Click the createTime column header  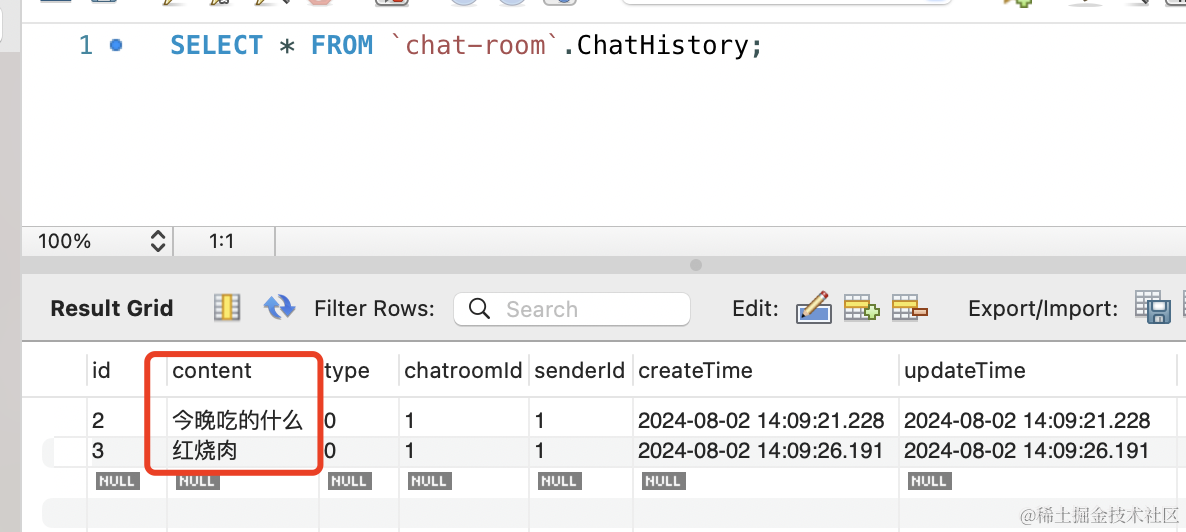point(695,371)
